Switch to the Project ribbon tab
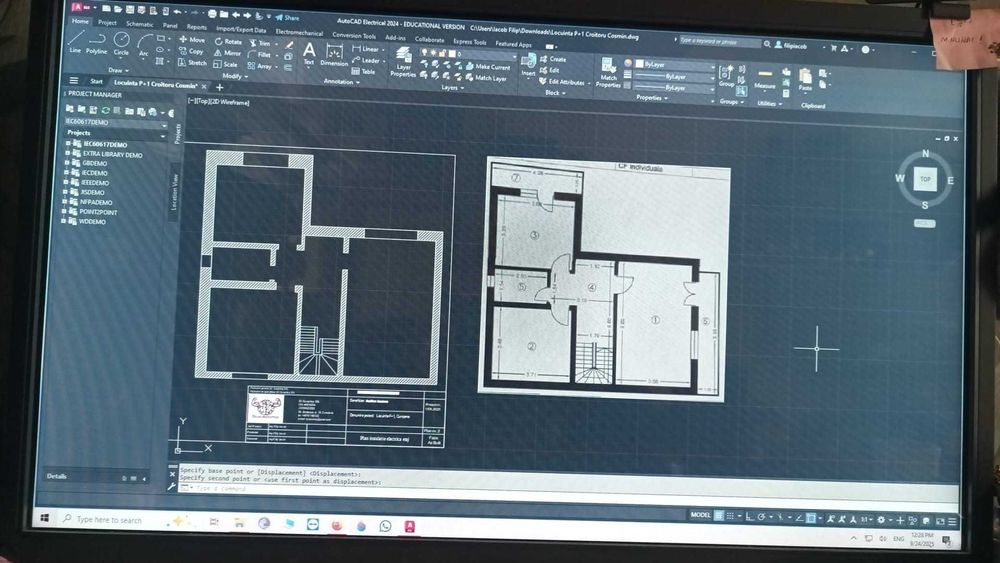The image size is (1000, 563). pos(107,22)
